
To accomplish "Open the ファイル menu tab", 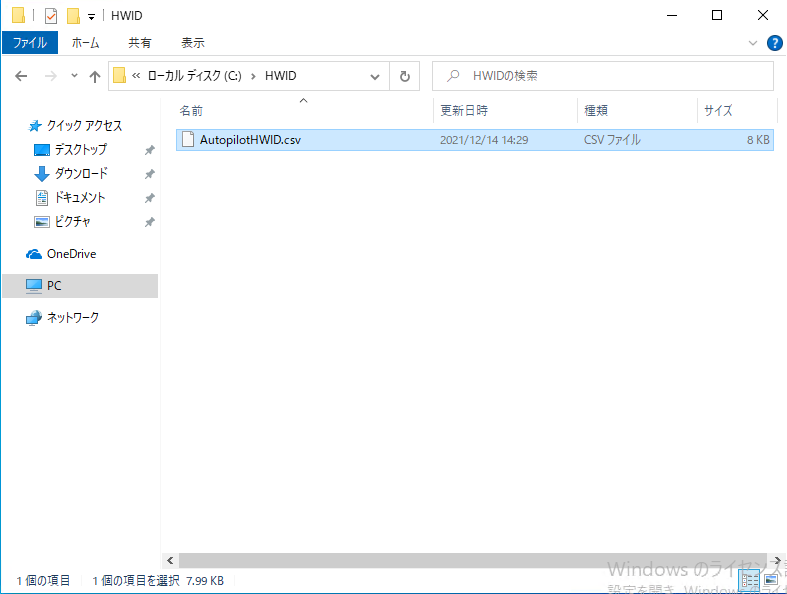I will 30,43.
